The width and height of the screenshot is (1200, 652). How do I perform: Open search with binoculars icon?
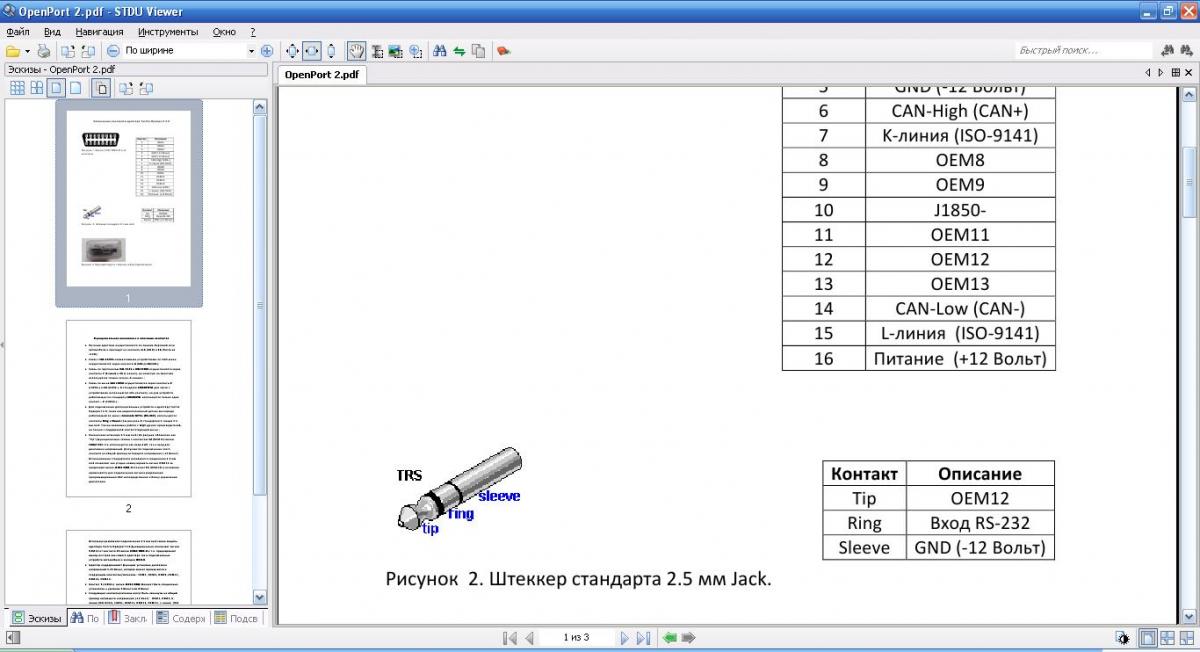pos(440,51)
